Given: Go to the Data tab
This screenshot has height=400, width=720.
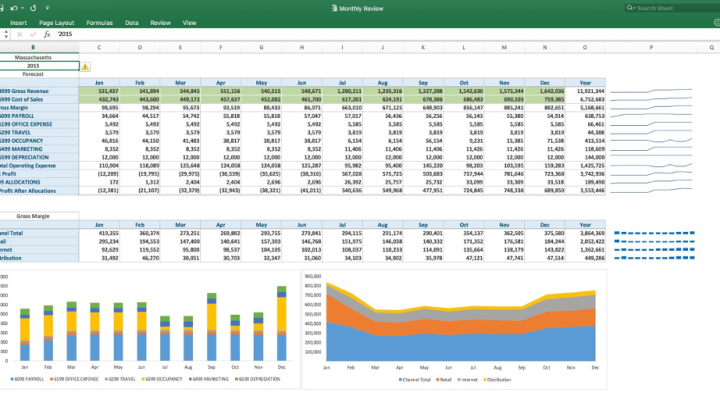Looking at the screenshot, I should coord(132,23).
